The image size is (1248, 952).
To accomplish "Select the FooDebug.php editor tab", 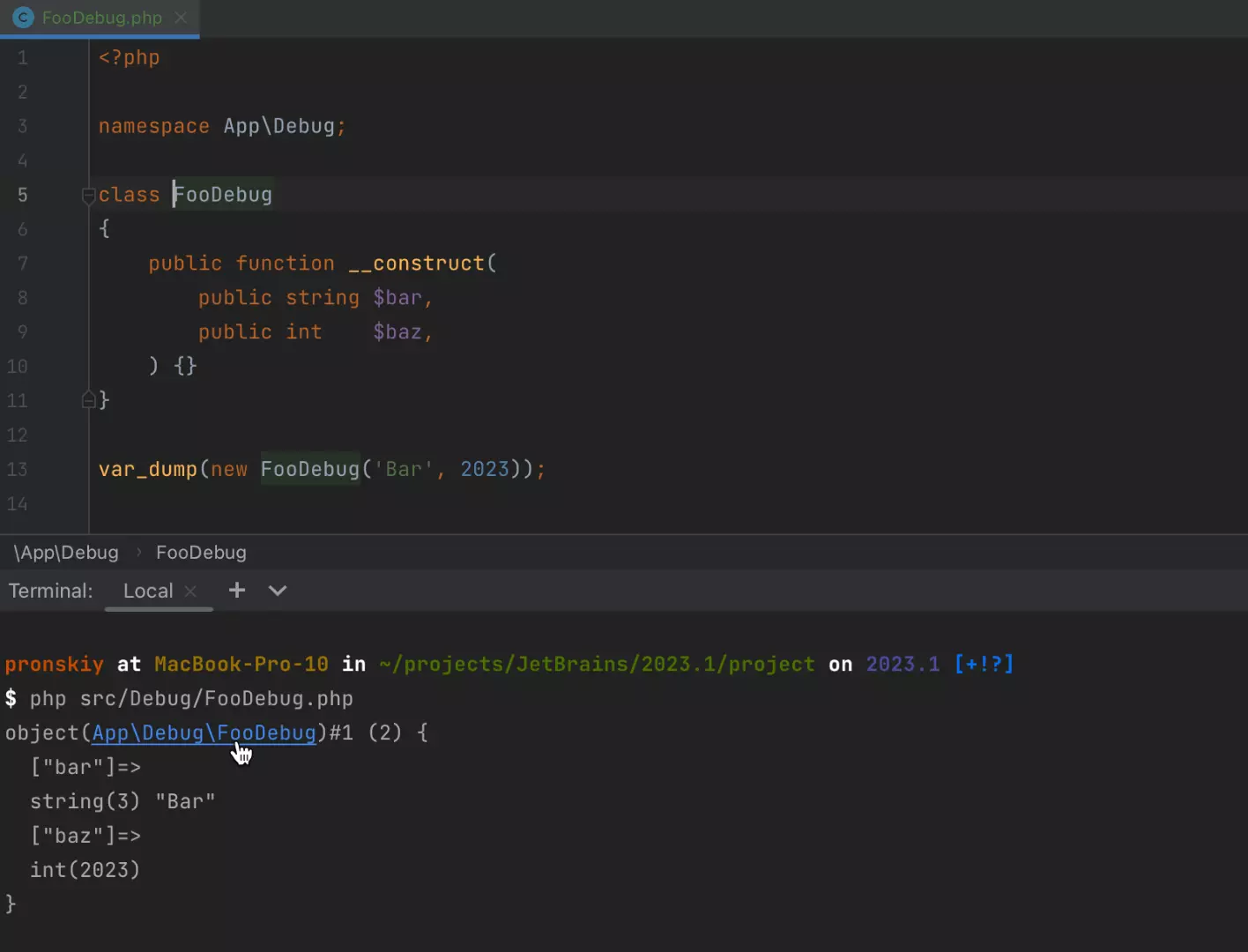I will pyautogui.click(x=101, y=18).
